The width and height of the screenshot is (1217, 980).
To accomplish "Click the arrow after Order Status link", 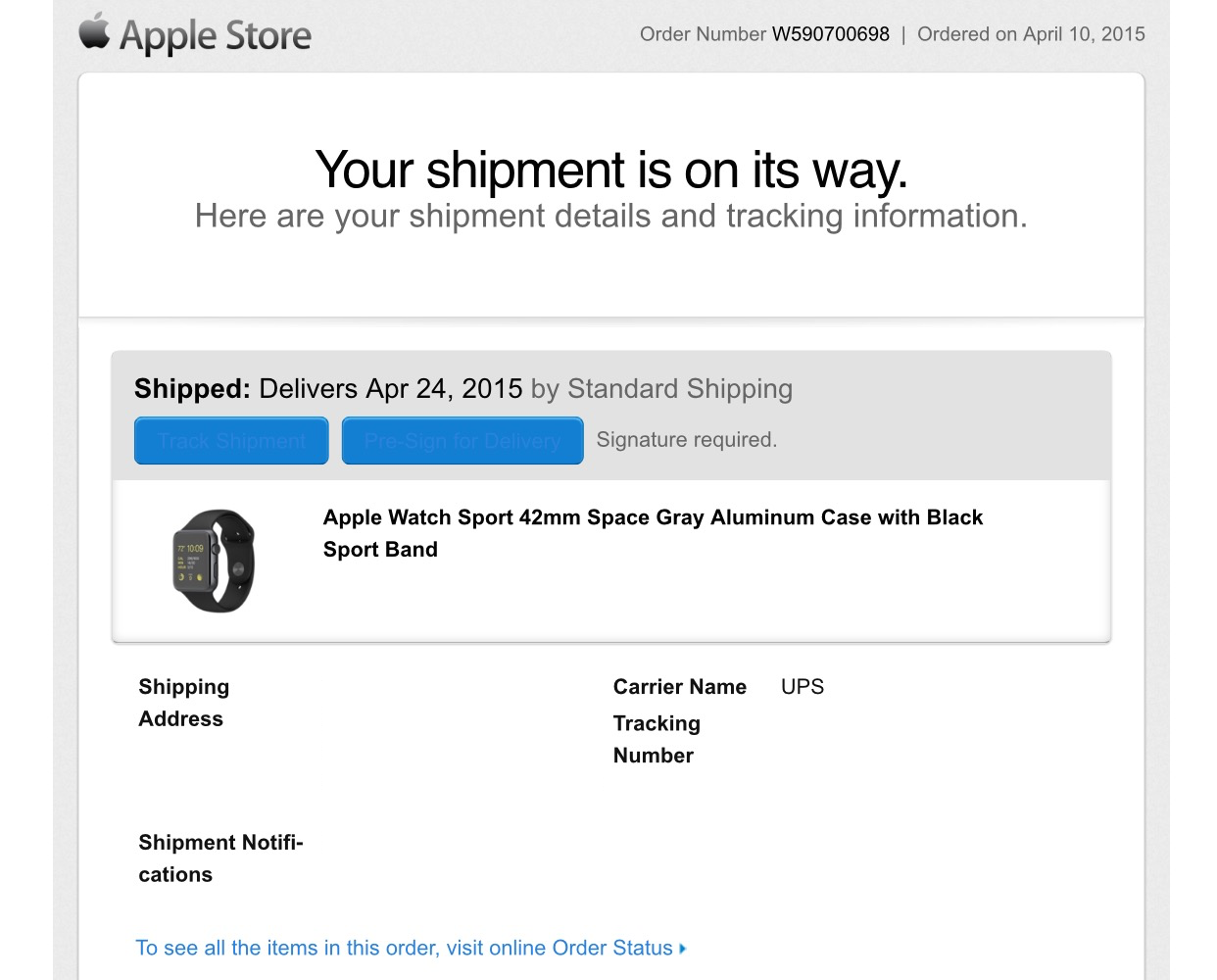I will tap(682, 949).
